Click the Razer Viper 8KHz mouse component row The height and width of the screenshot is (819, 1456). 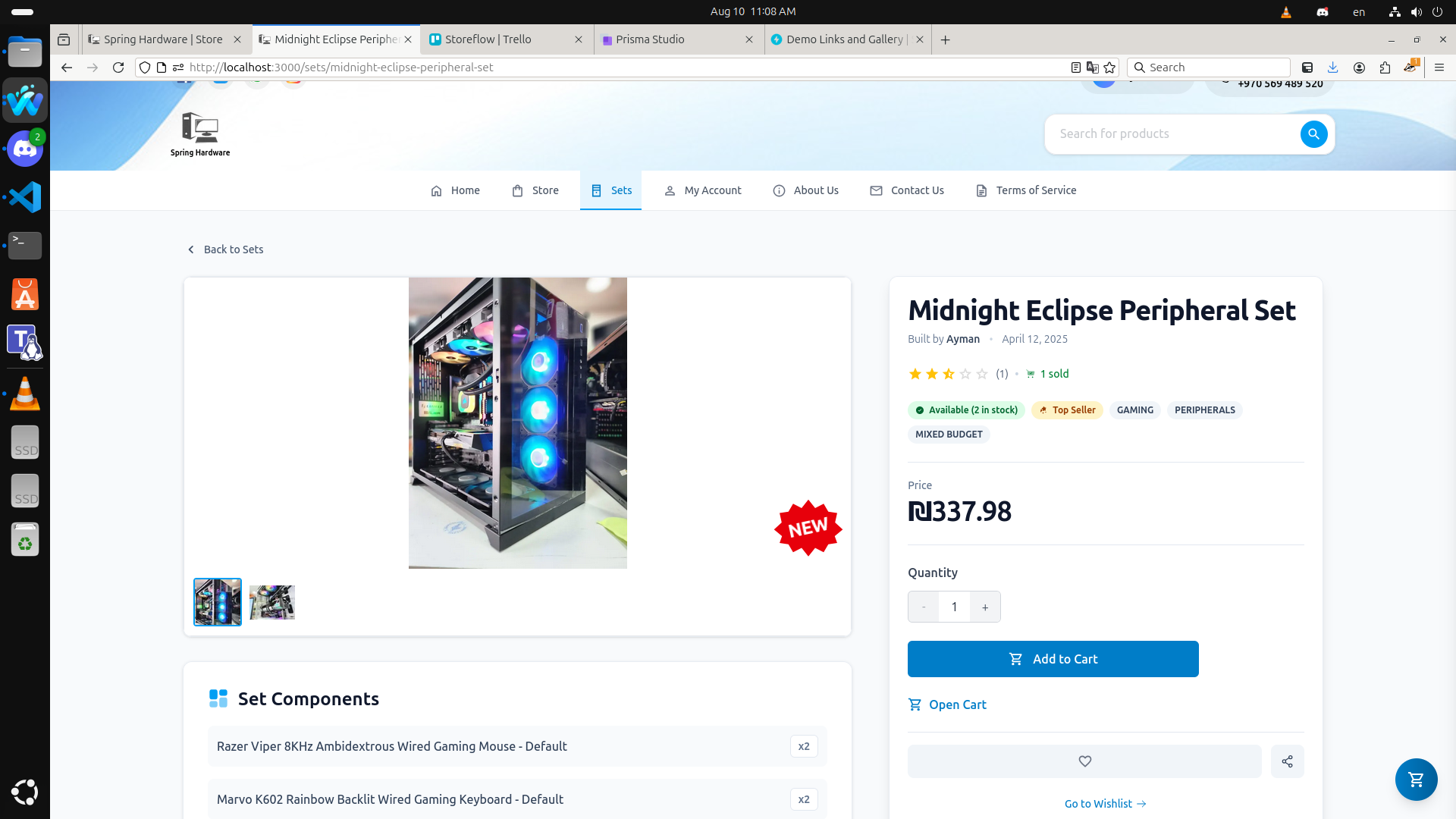click(x=517, y=746)
